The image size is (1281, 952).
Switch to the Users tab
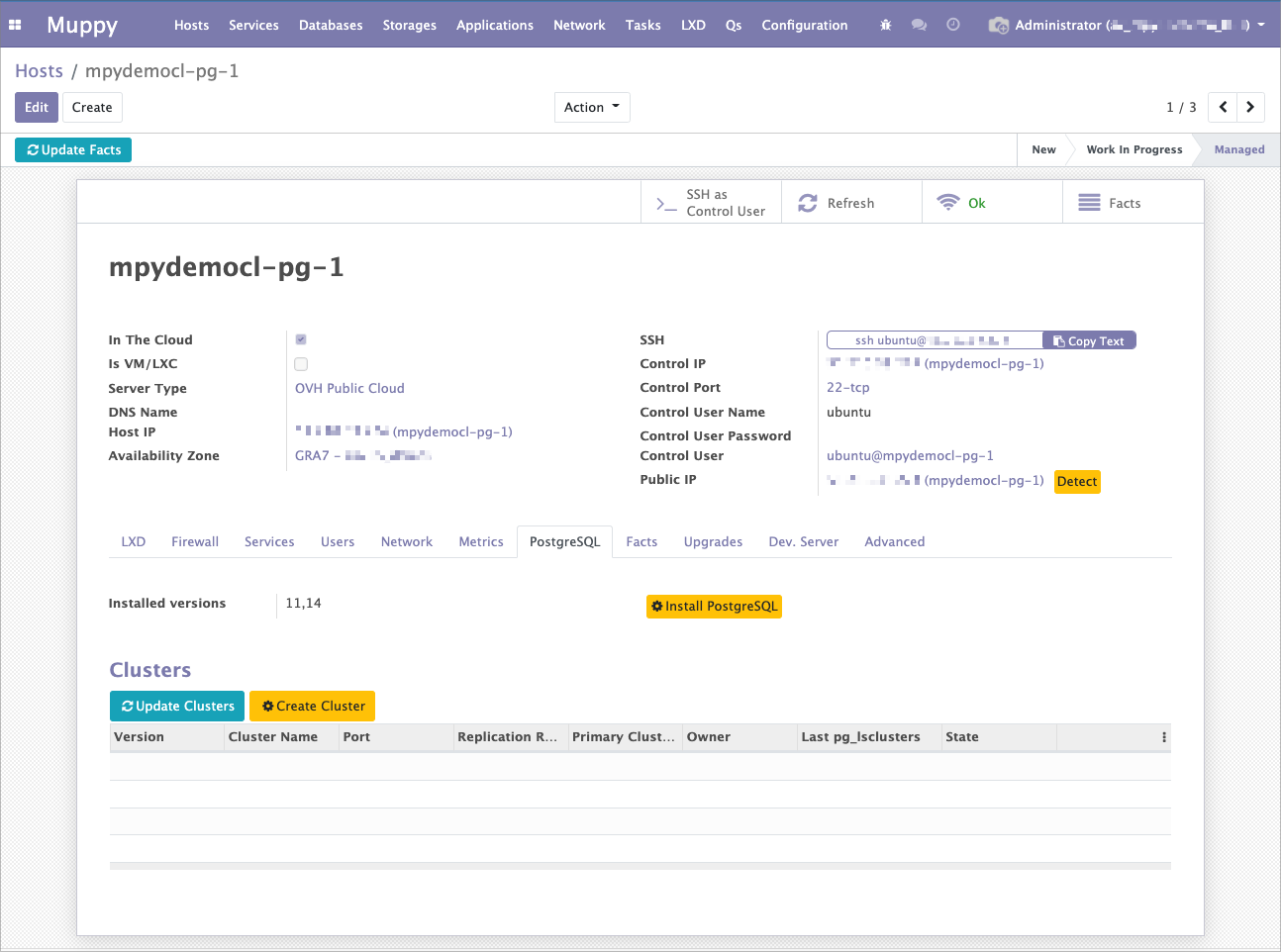point(338,541)
